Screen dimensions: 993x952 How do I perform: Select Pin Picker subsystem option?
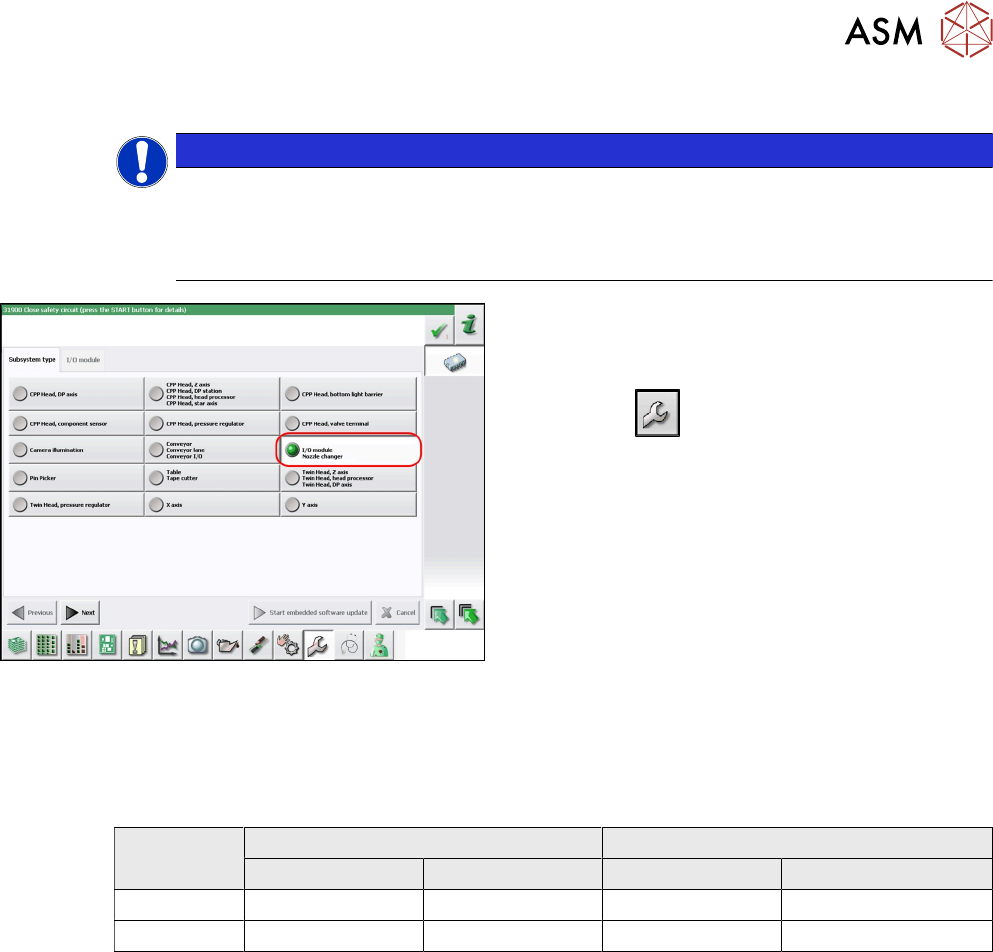77,478
